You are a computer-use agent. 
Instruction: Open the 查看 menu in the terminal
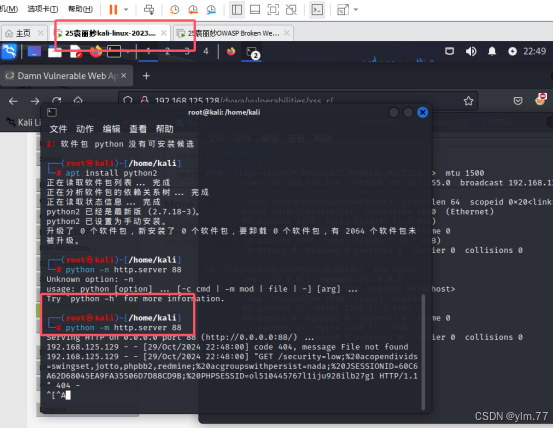tap(138, 129)
